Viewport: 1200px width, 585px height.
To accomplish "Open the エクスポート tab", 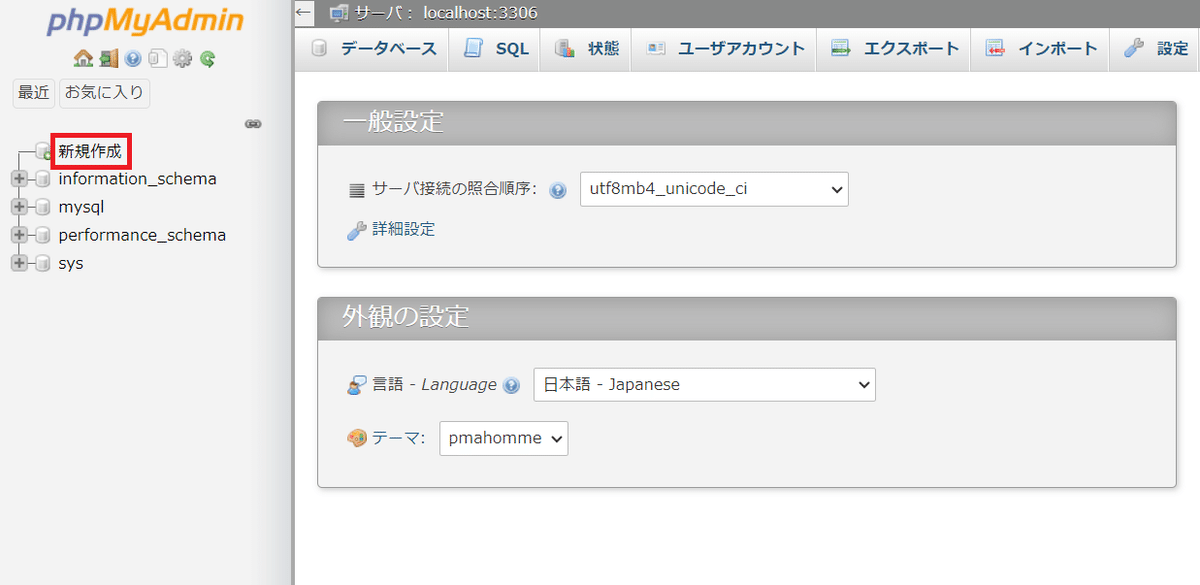I will [893, 49].
